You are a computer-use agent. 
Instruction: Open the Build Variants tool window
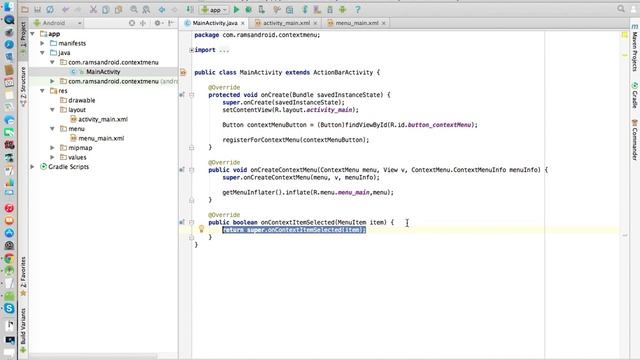click(x=23, y=330)
